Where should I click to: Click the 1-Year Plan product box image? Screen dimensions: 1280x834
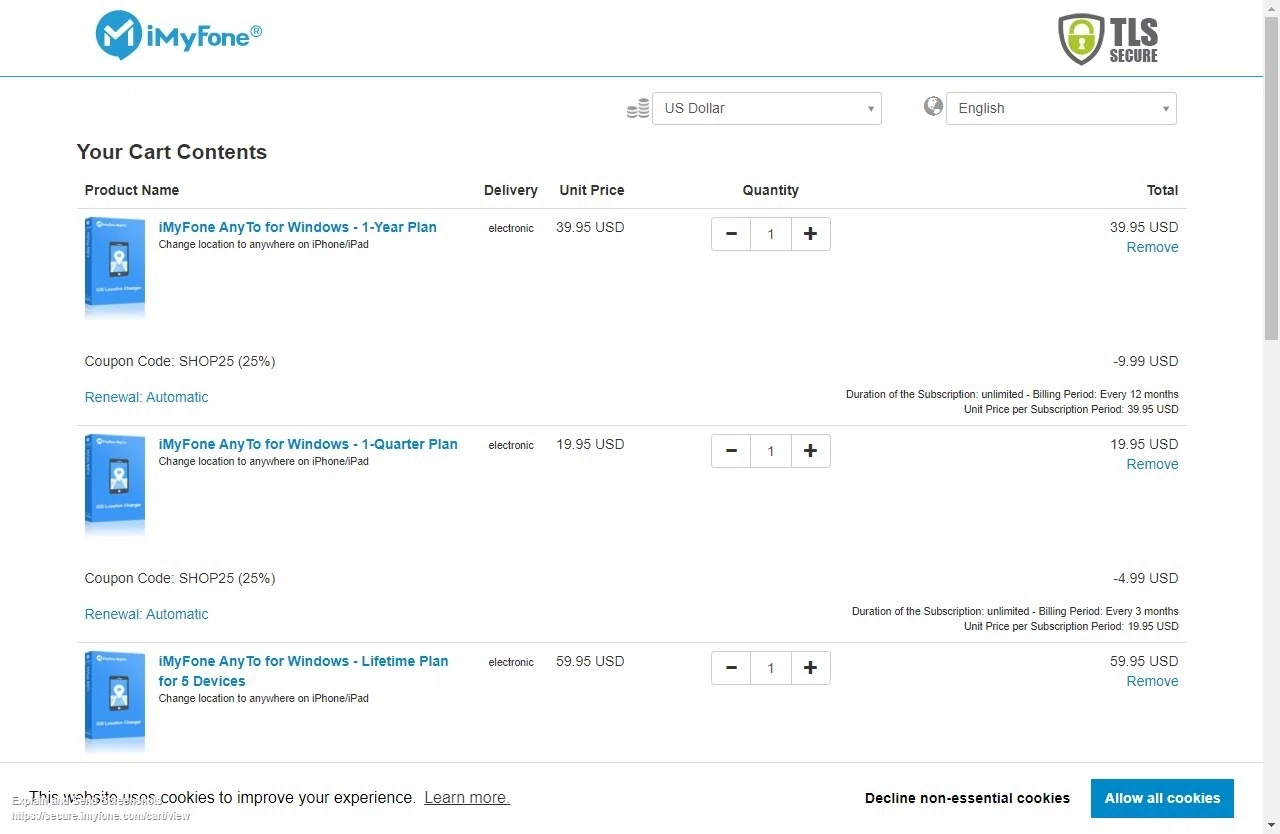point(115,267)
